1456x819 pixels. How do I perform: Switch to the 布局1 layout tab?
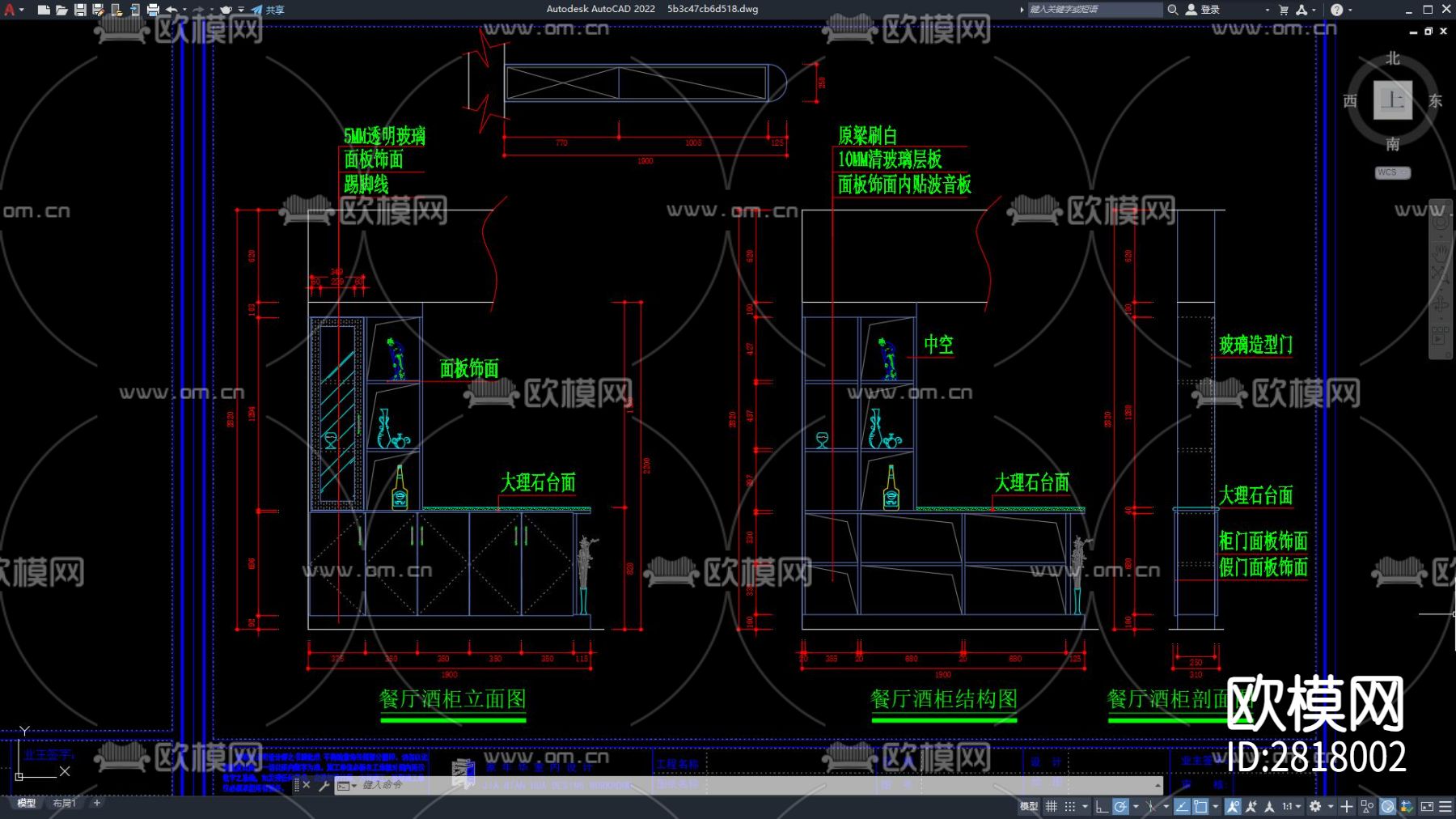64,803
